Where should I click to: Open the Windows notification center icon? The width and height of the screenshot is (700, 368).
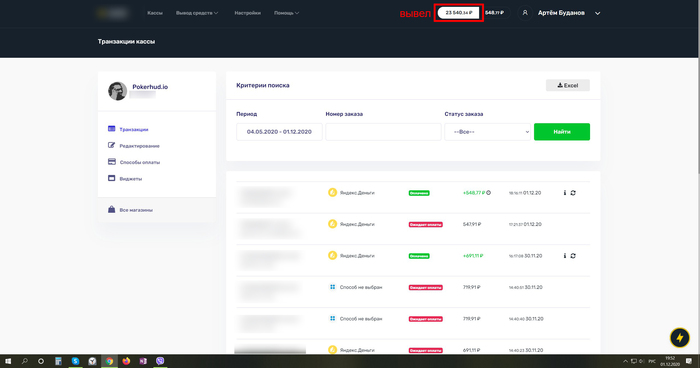(689, 361)
